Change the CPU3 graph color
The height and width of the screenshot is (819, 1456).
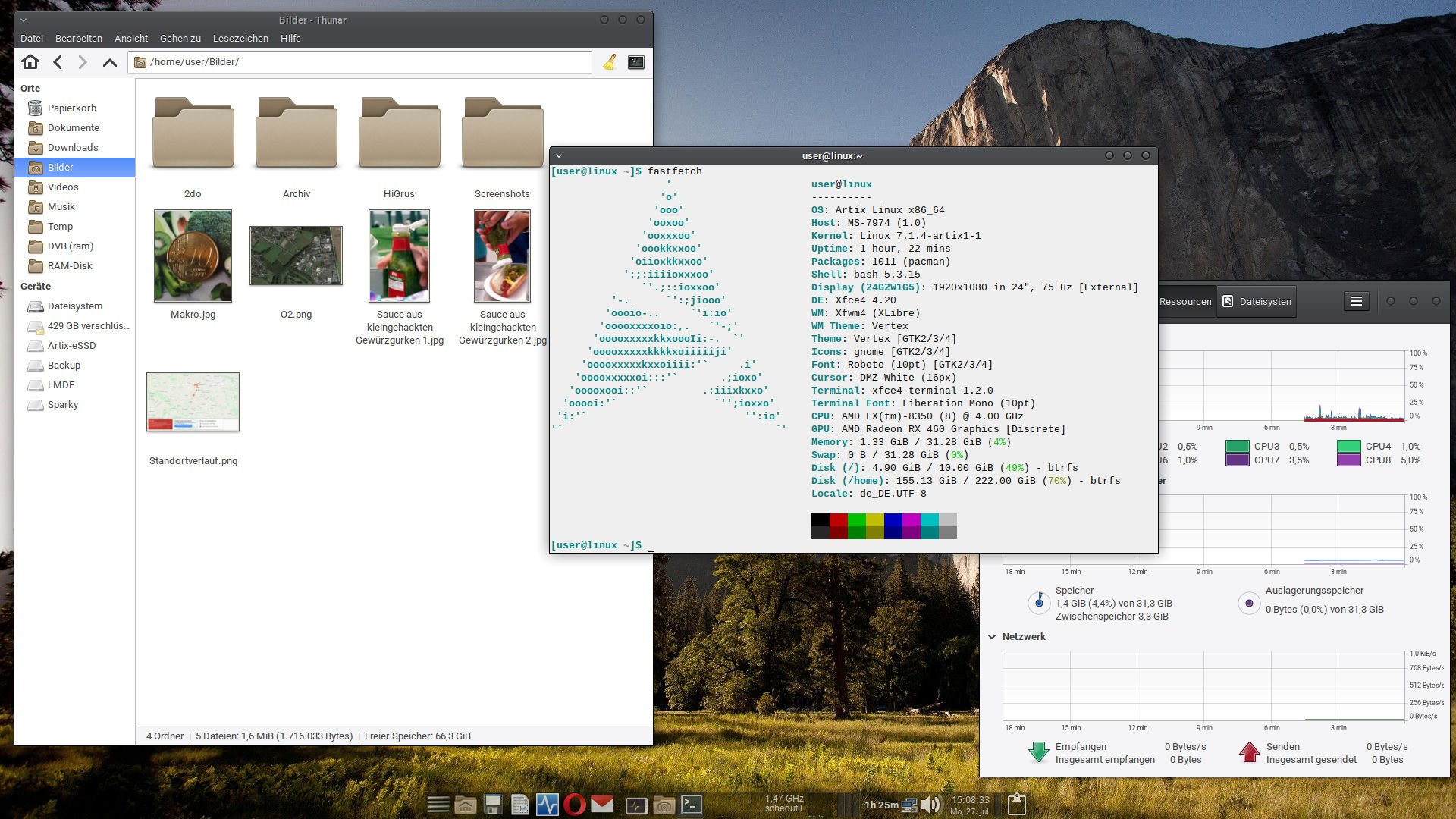[1238, 447]
